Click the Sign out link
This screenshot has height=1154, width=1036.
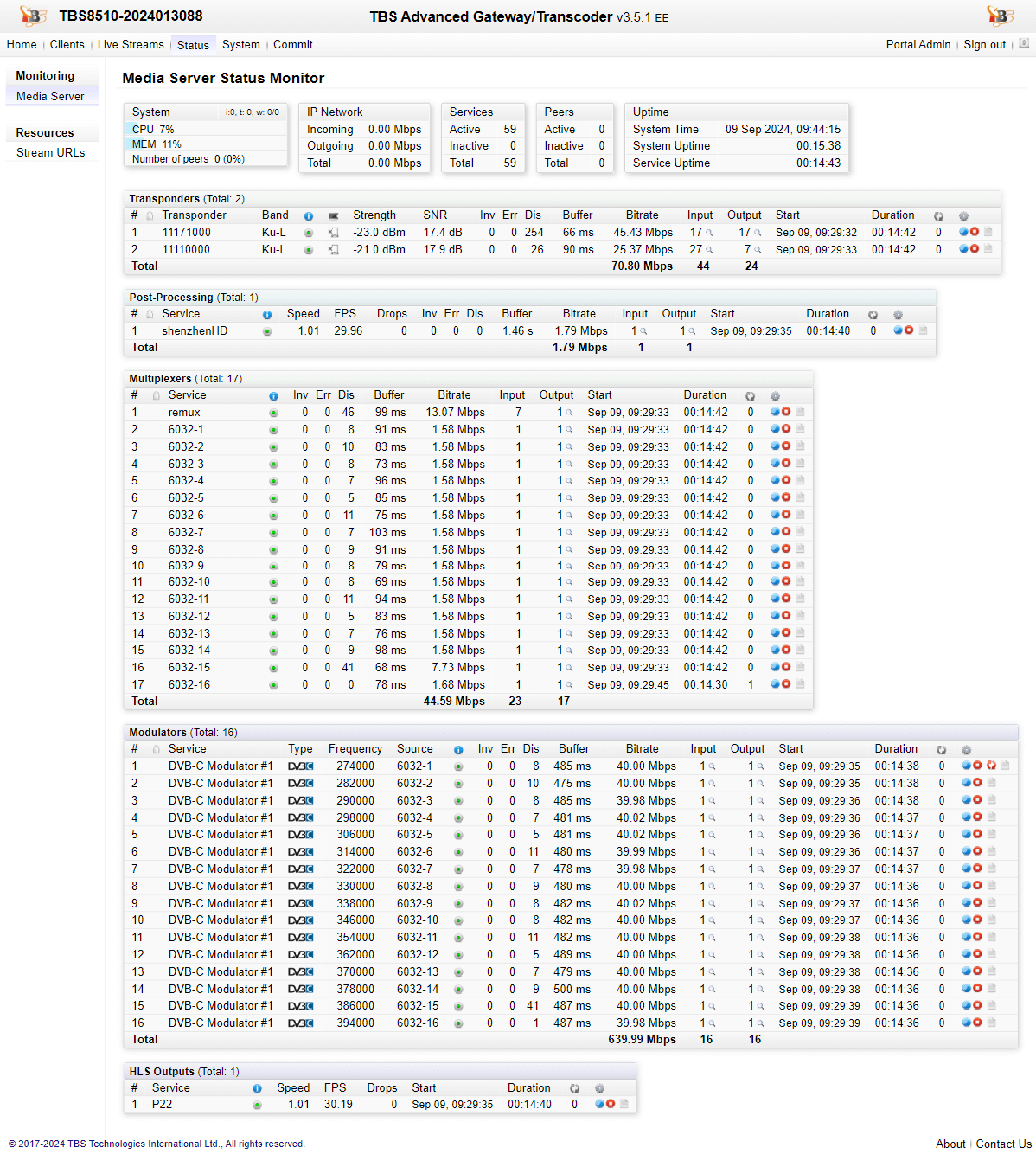pyautogui.click(x=984, y=45)
